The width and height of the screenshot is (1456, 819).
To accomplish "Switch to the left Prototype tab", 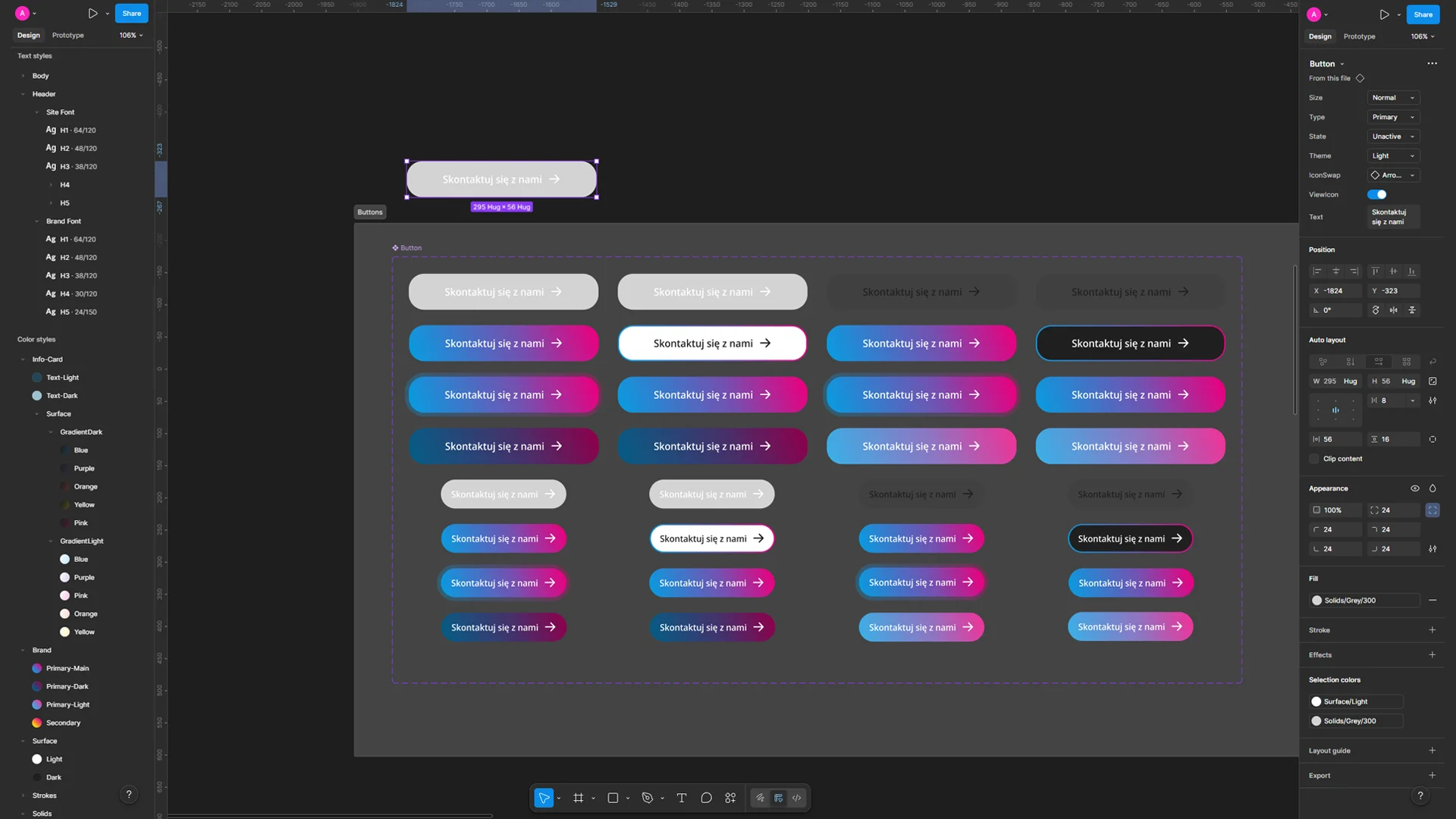I will click(x=67, y=36).
